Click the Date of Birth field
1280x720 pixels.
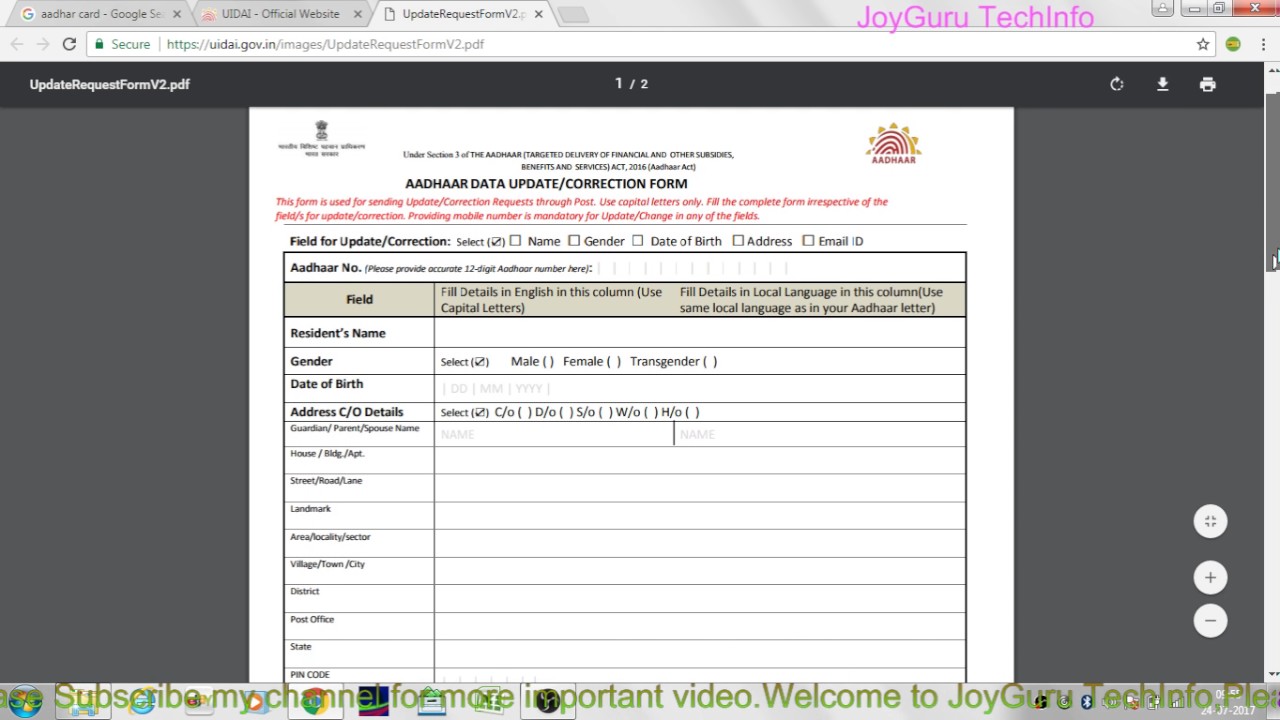tap(700, 388)
